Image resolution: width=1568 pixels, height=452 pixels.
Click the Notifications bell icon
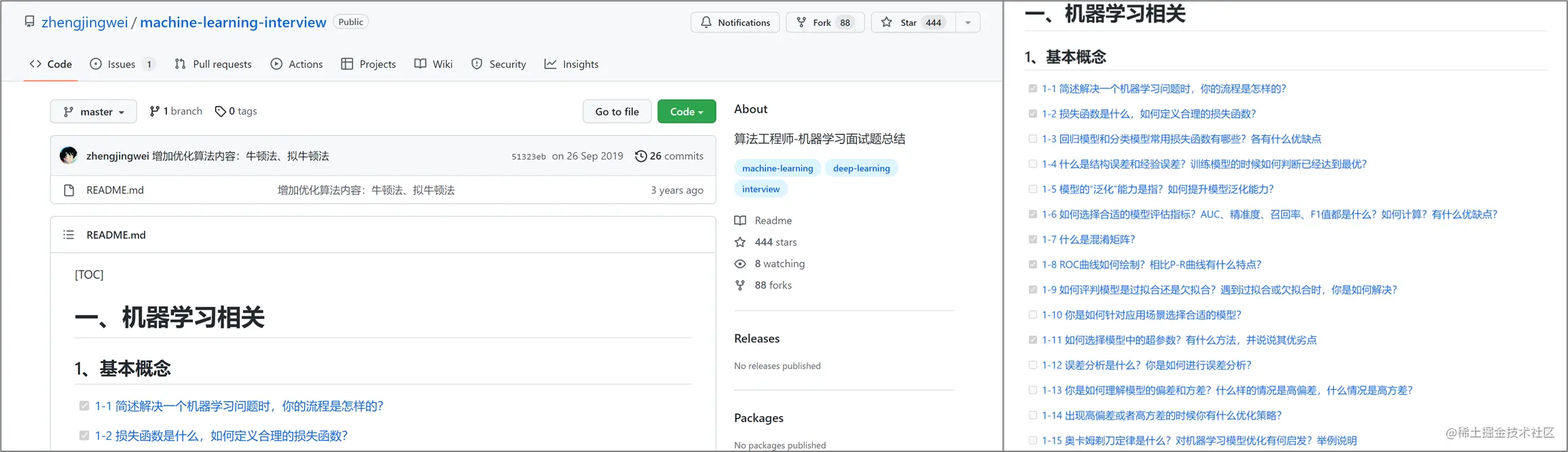pyautogui.click(x=706, y=22)
